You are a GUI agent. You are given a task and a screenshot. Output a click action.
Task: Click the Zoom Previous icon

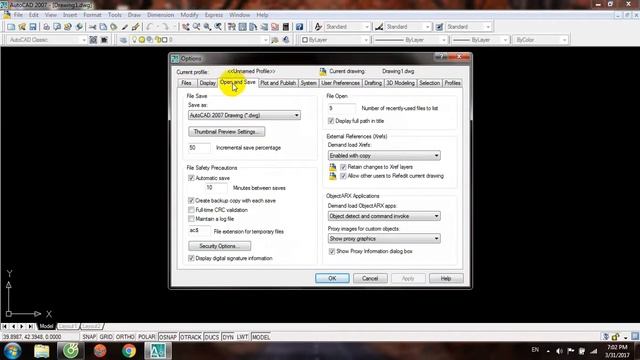click(218, 27)
